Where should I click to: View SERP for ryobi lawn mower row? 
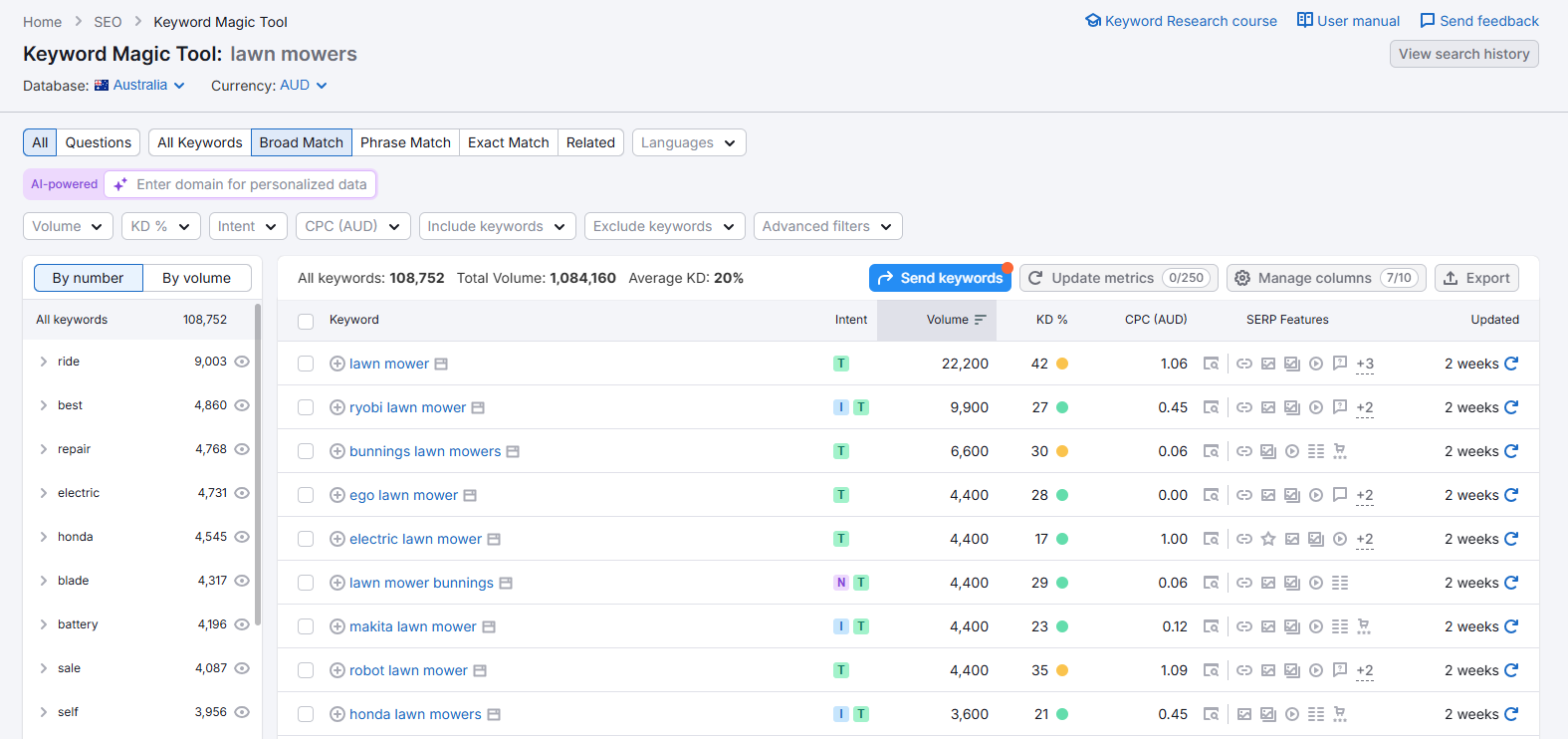point(1211,407)
